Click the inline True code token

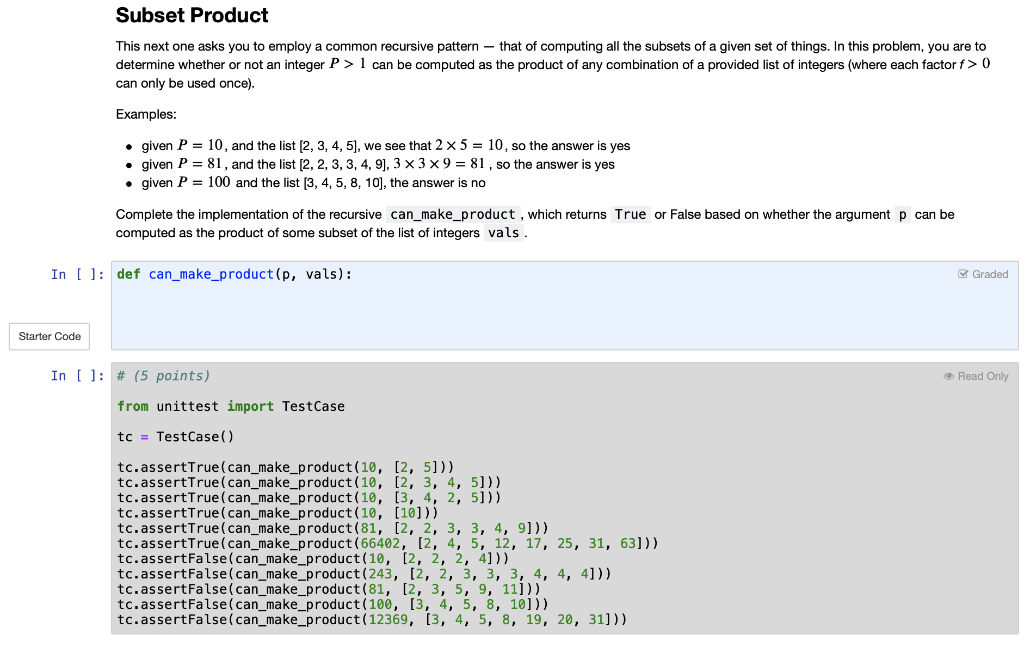coord(630,214)
